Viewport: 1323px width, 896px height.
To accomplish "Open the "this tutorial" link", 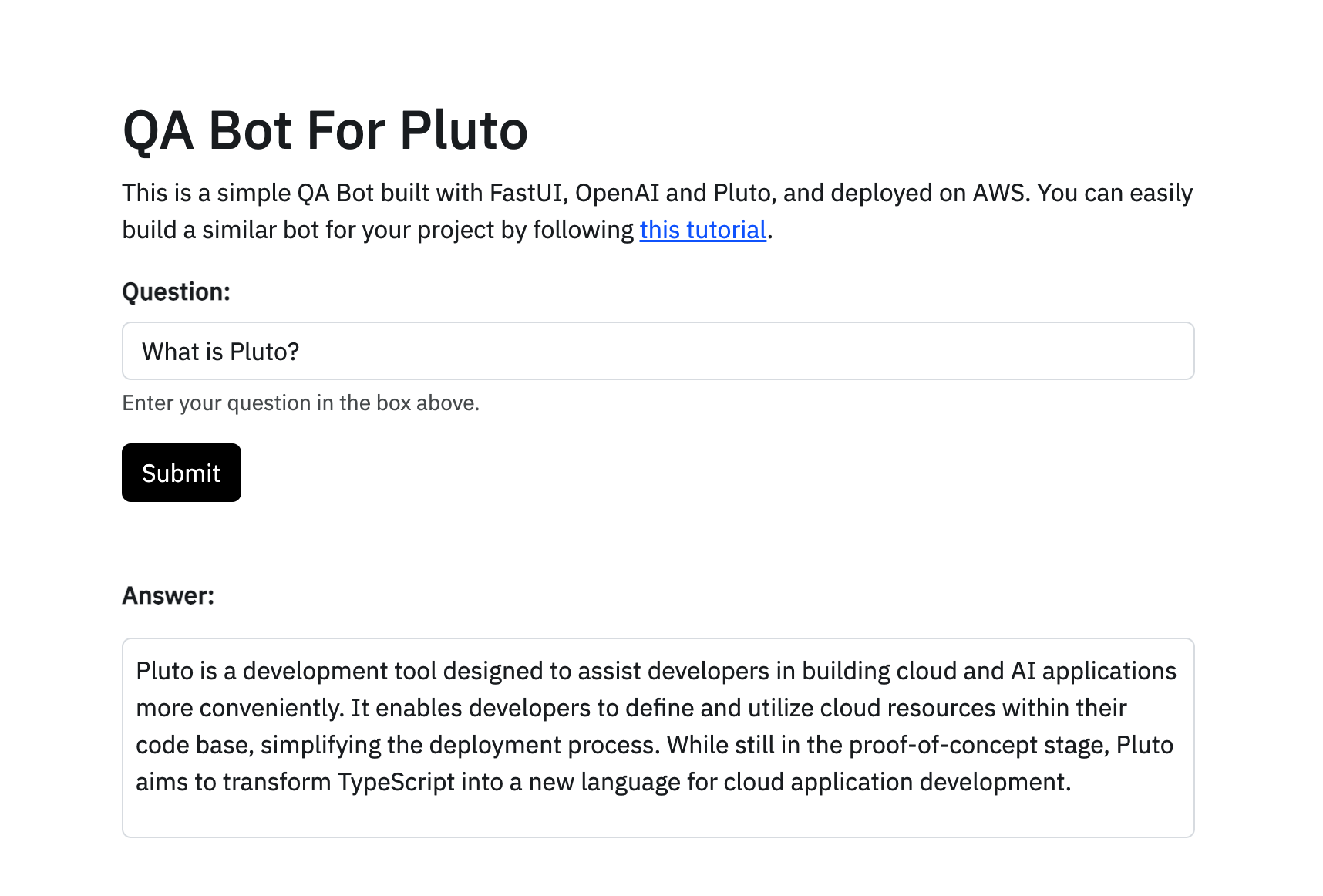I will 702,230.
